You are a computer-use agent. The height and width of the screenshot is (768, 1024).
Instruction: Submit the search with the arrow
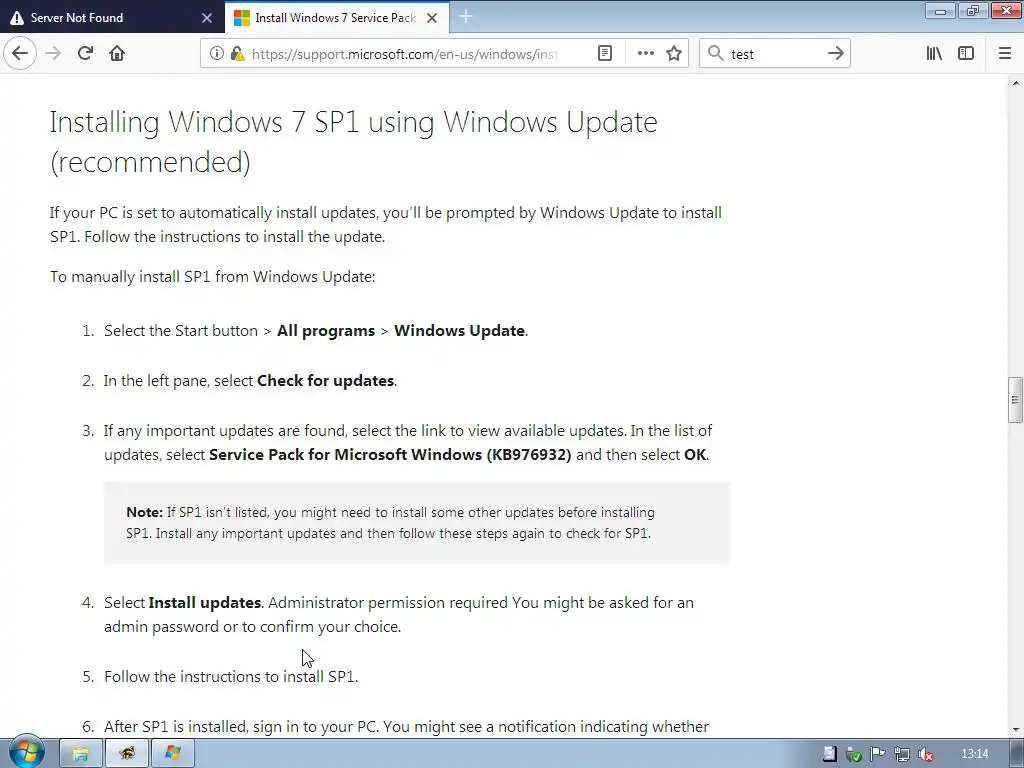[836, 54]
